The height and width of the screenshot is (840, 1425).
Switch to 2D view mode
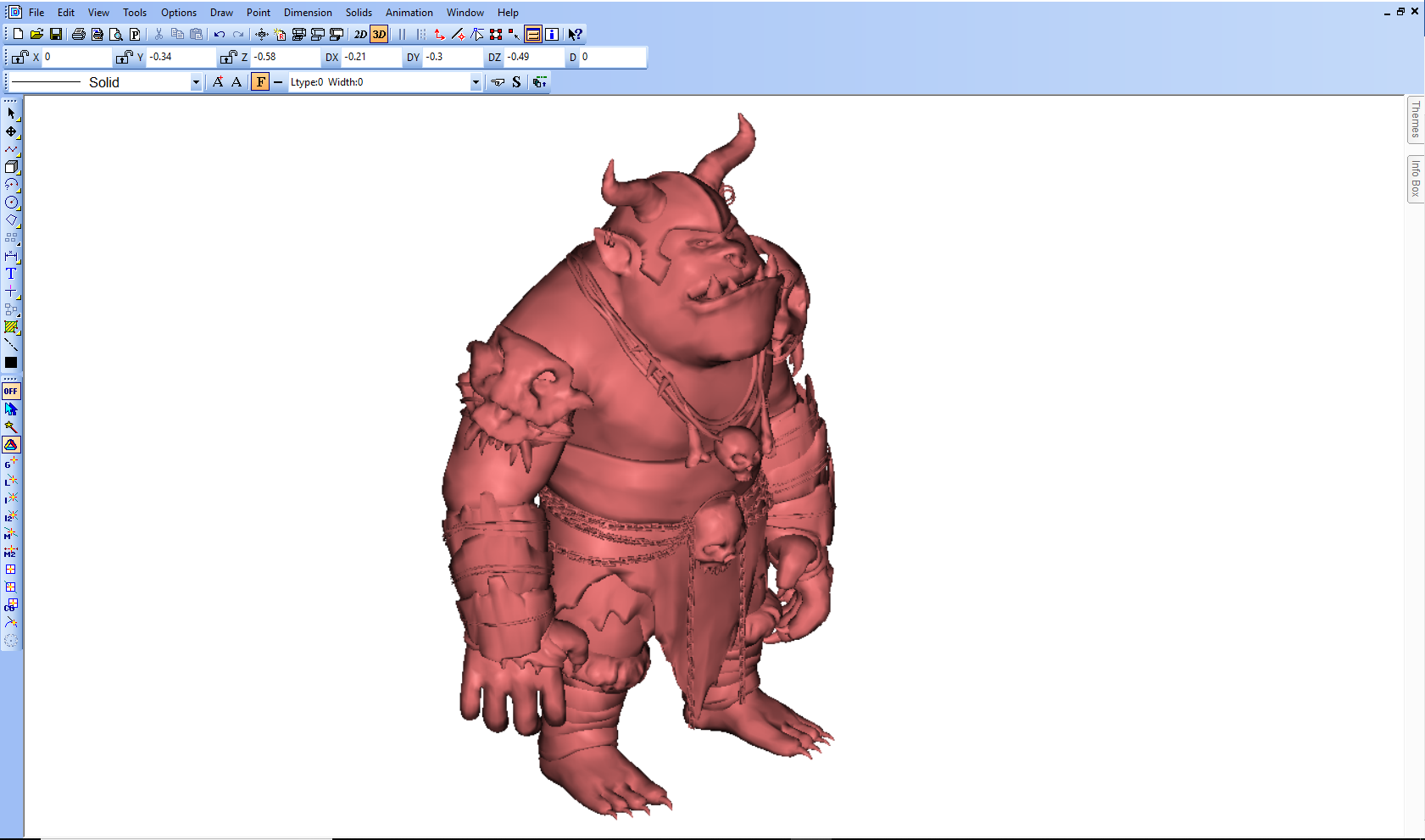pyautogui.click(x=360, y=35)
